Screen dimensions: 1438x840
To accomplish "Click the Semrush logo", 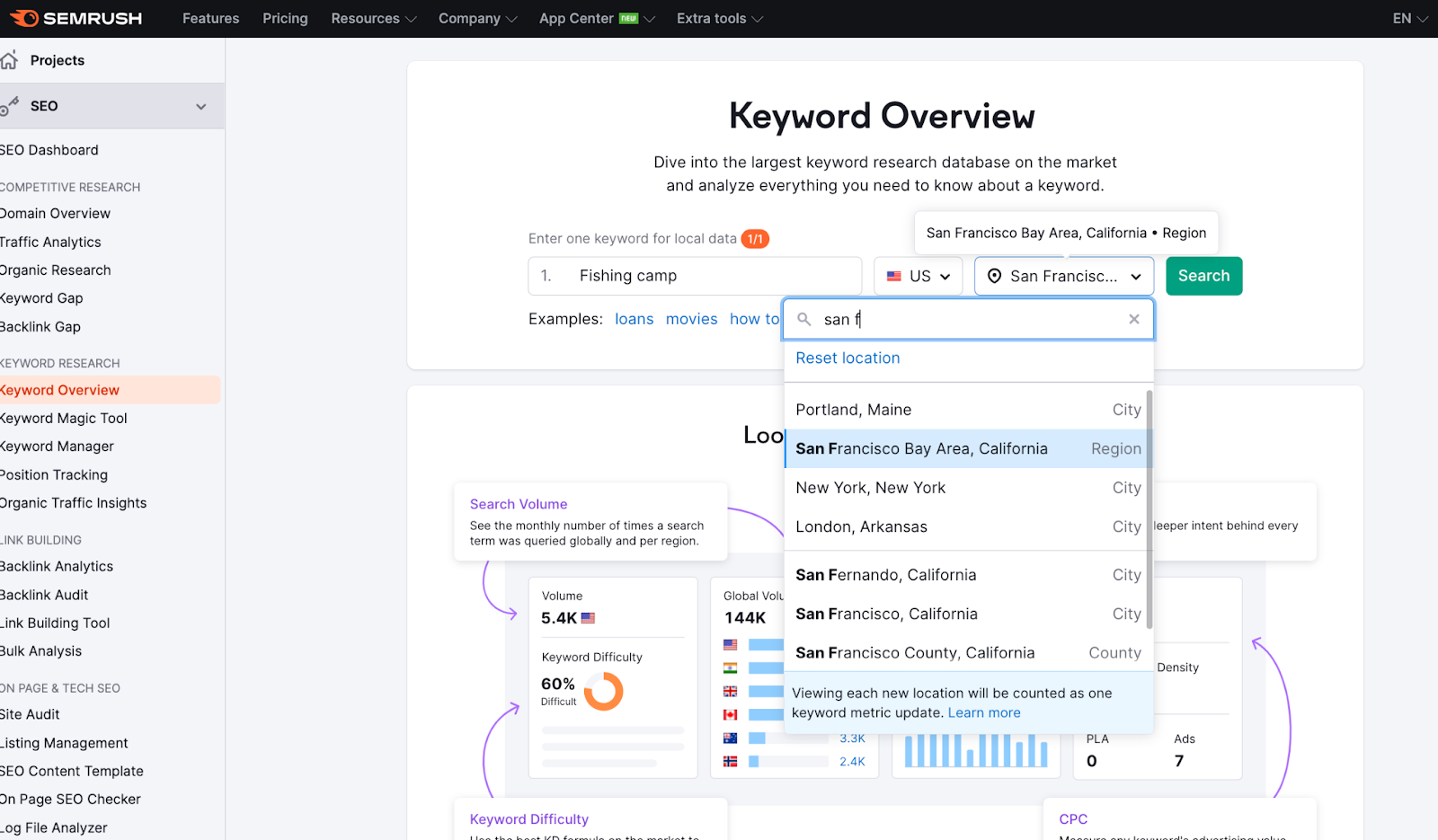I will pyautogui.click(x=76, y=18).
